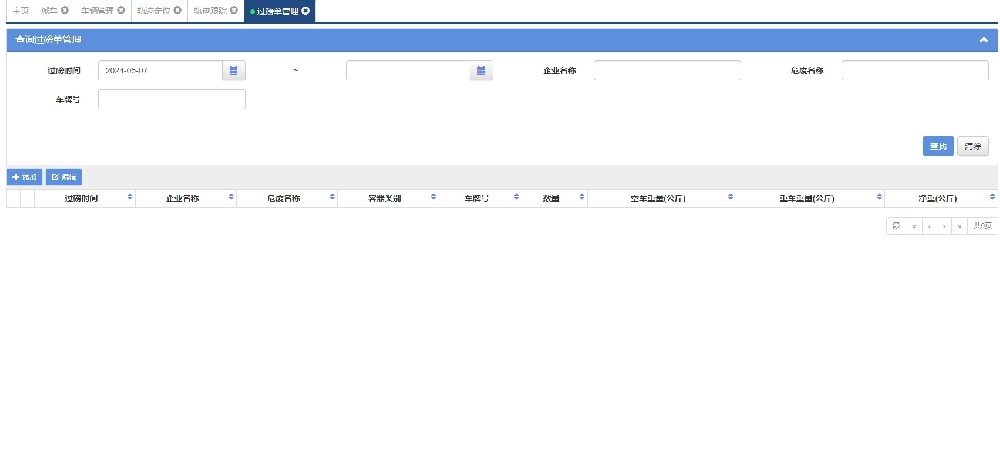This screenshot has width=1000, height=475.
Task: Sort table by 重车重量(公斤) column arrows
Action: coord(879,198)
